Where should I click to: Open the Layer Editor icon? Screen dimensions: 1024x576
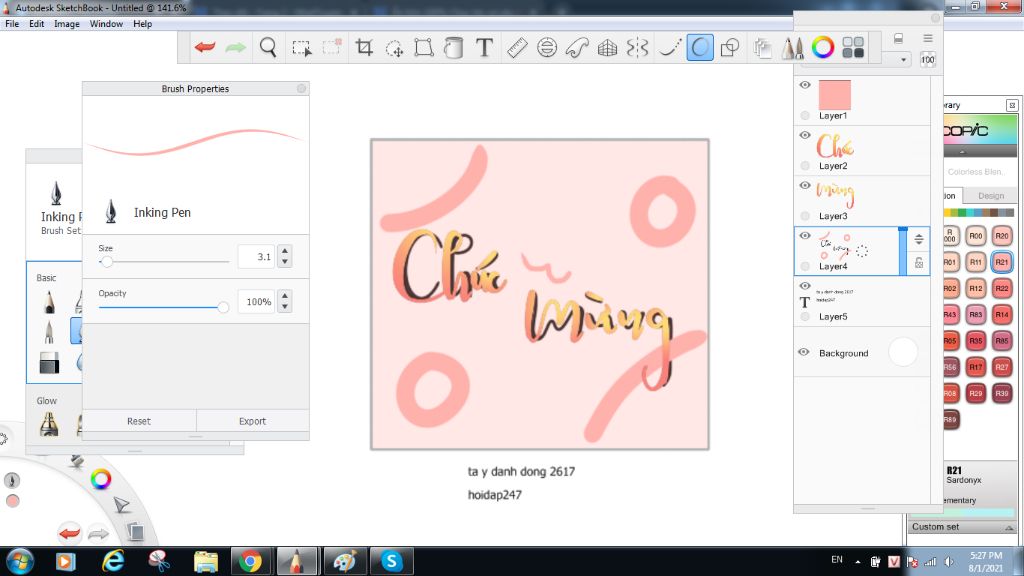coord(762,48)
